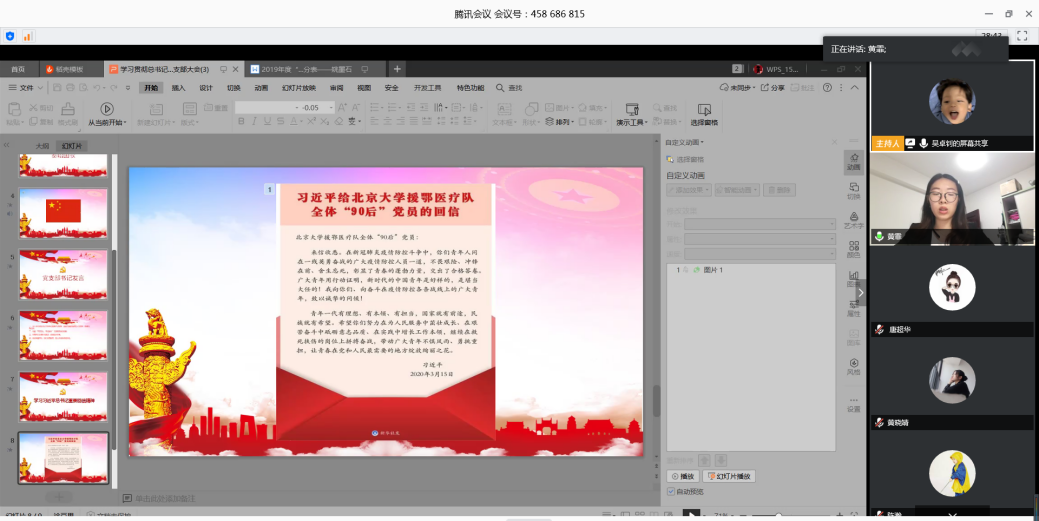Open the 设置 settings side panel icon

[x=853, y=404]
